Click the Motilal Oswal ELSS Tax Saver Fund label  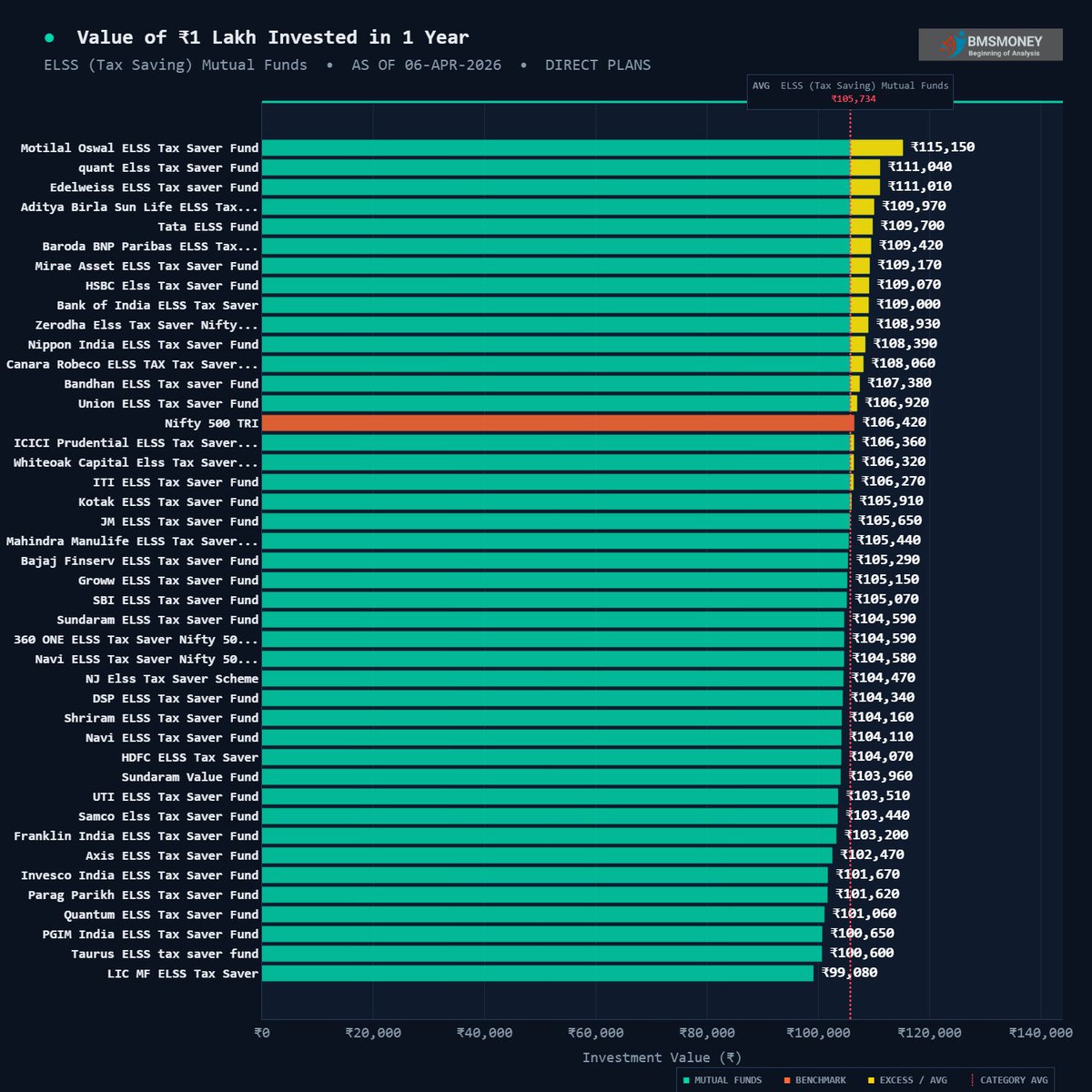point(139,147)
